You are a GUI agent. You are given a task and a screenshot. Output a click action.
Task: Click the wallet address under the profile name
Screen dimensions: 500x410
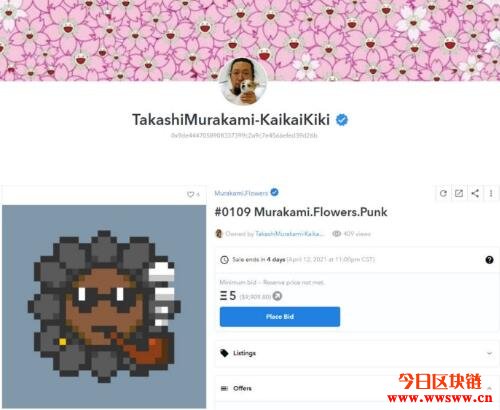(244, 135)
